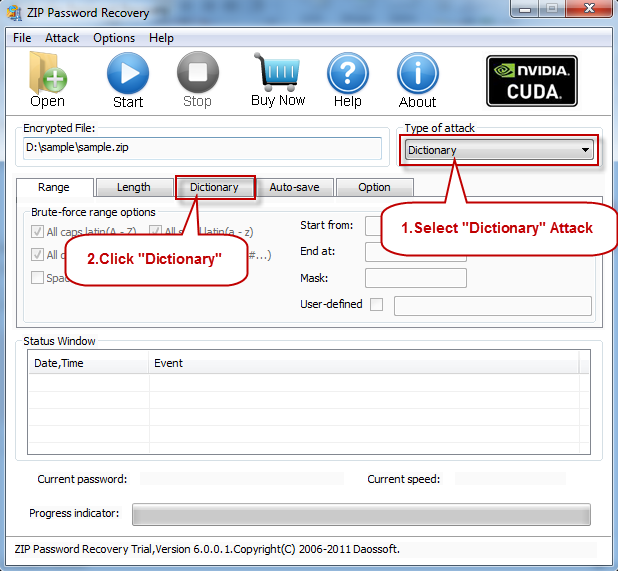
Task: Click the Current password value field
Action: point(242,479)
